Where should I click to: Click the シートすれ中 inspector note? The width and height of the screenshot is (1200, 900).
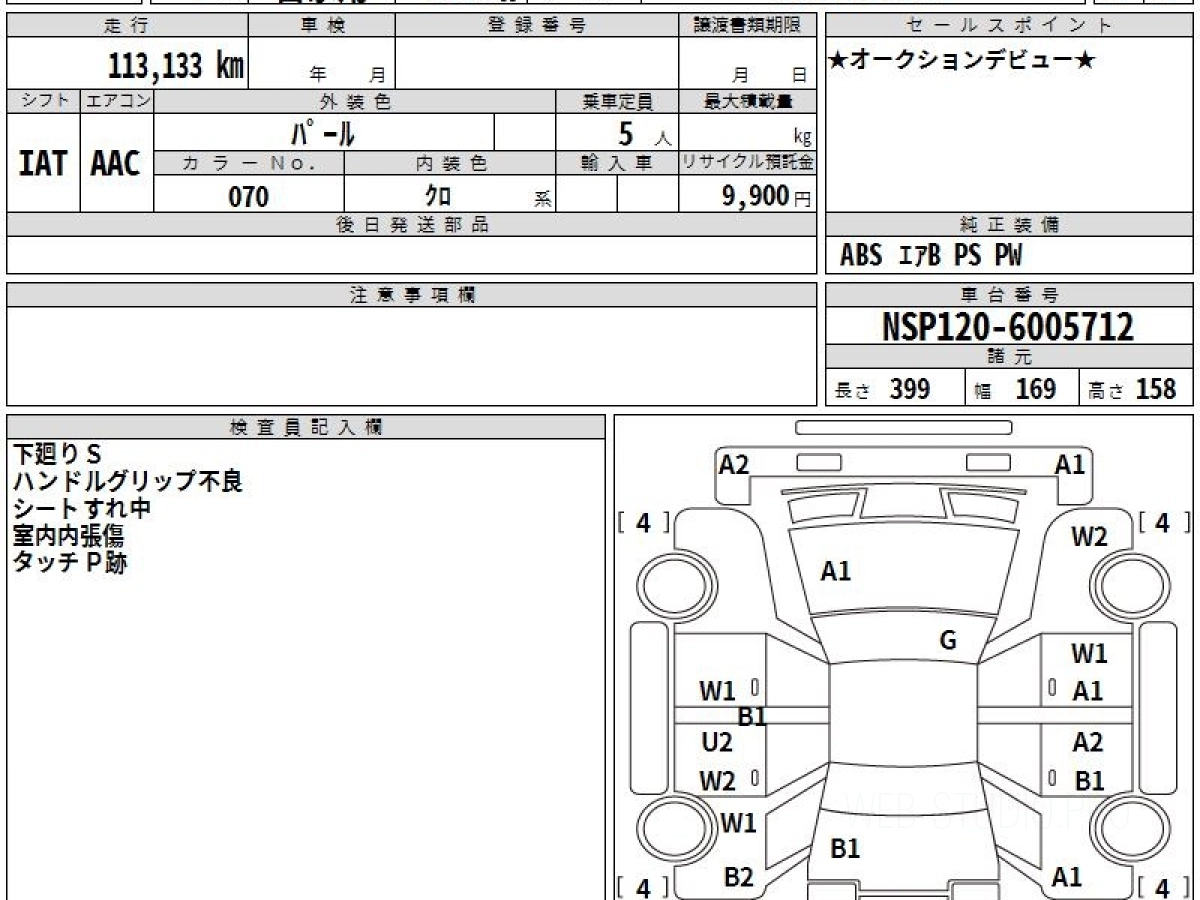(81, 508)
